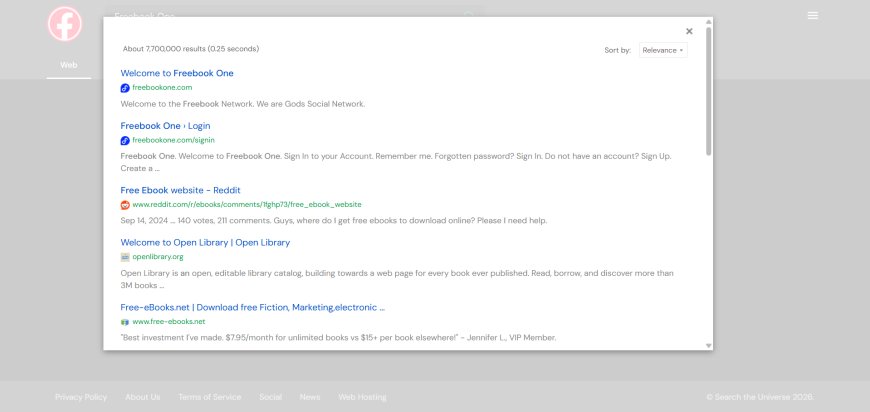The height and width of the screenshot is (412, 870).
Task: Close the search results overlay
Action: tap(689, 32)
